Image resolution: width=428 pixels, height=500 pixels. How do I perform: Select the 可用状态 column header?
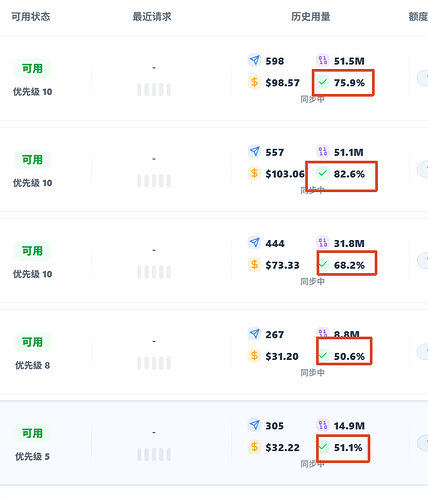(31, 16)
